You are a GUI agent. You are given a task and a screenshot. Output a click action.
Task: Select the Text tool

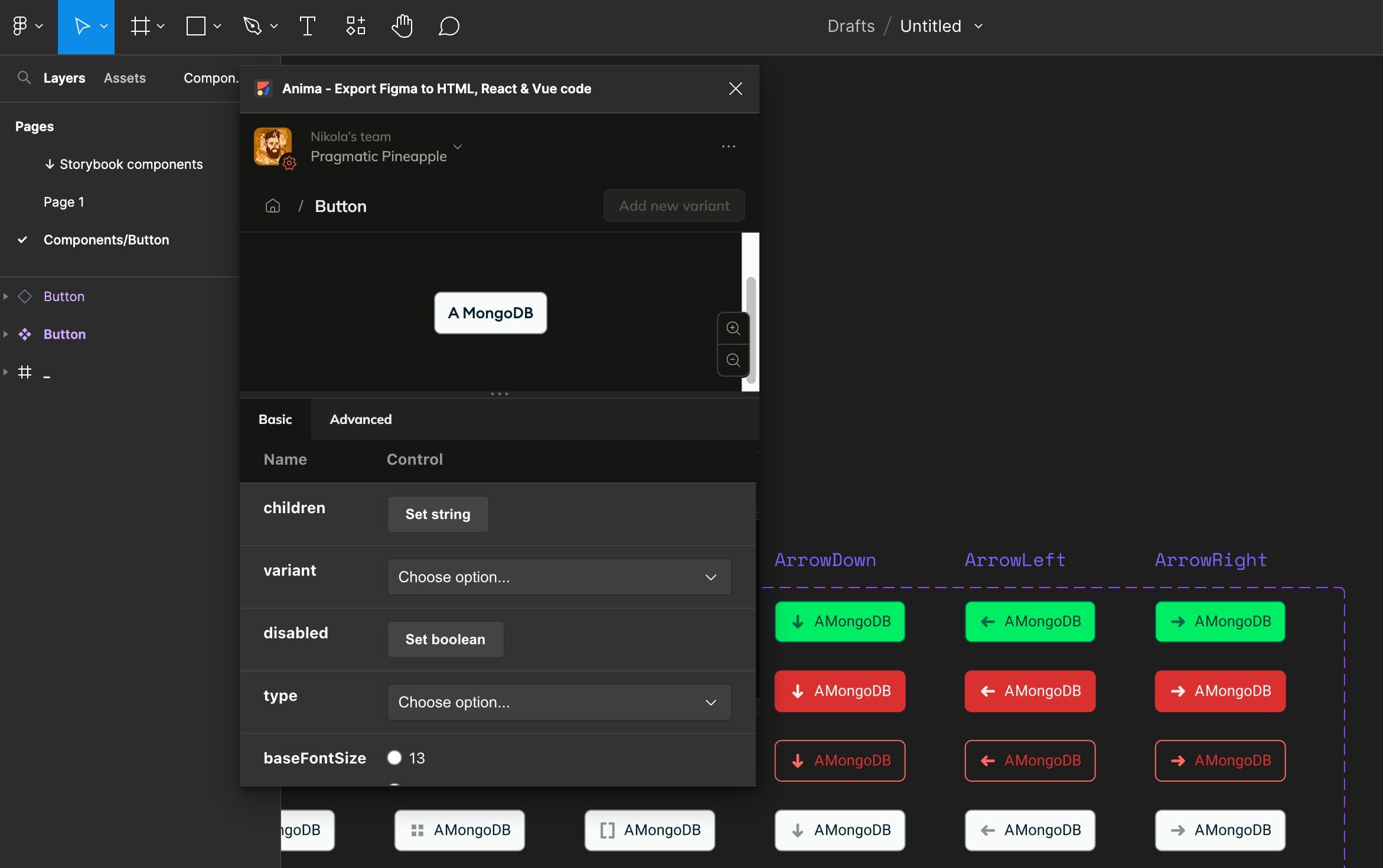point(307,26)
